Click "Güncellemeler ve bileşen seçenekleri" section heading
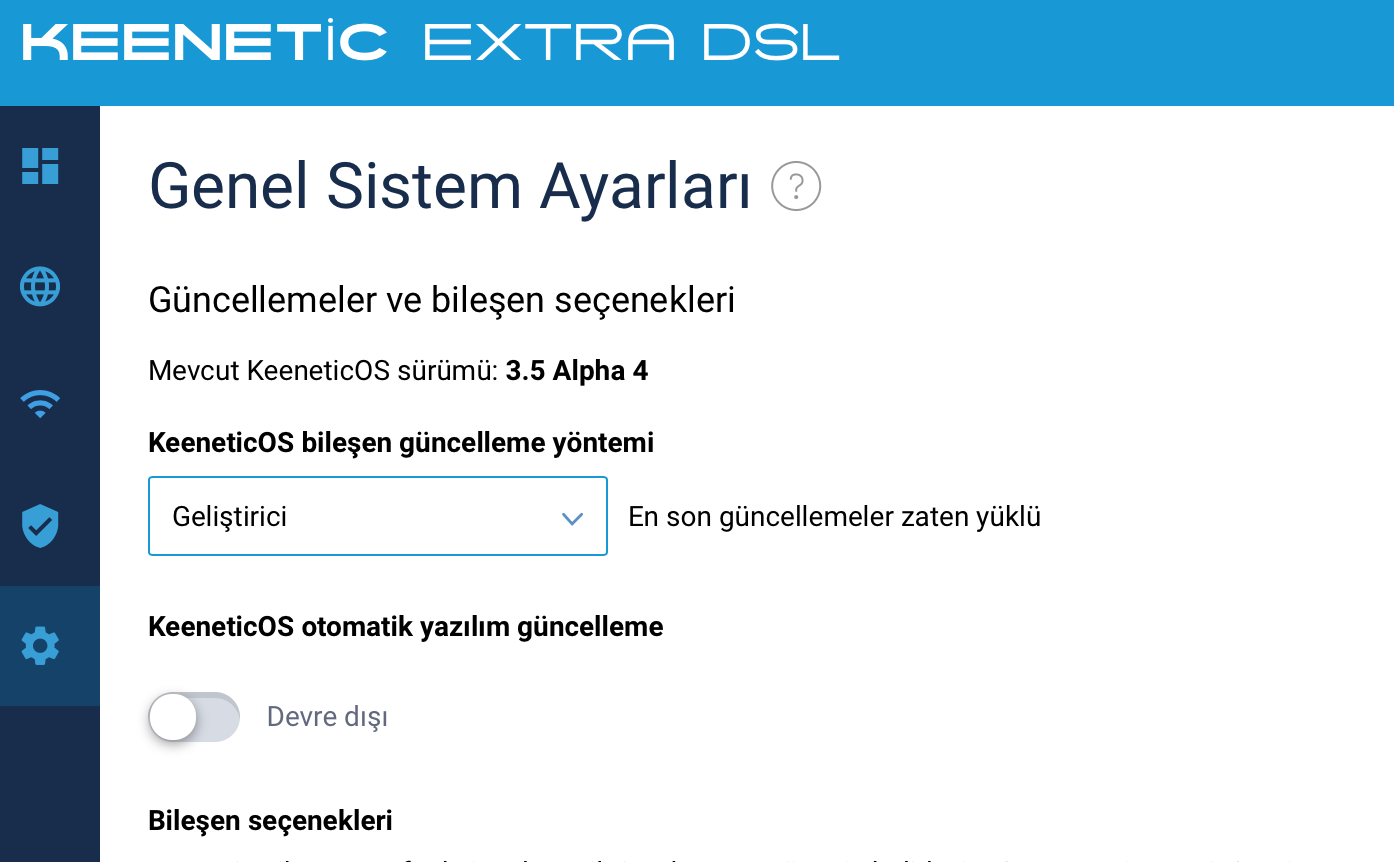 [x=442, y=300]
